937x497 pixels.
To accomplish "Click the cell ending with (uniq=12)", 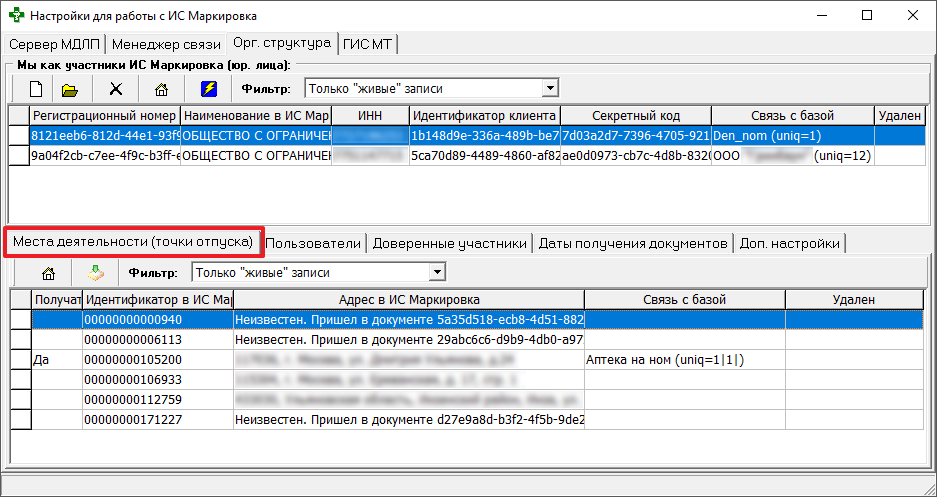I will [x=793, y=156].
